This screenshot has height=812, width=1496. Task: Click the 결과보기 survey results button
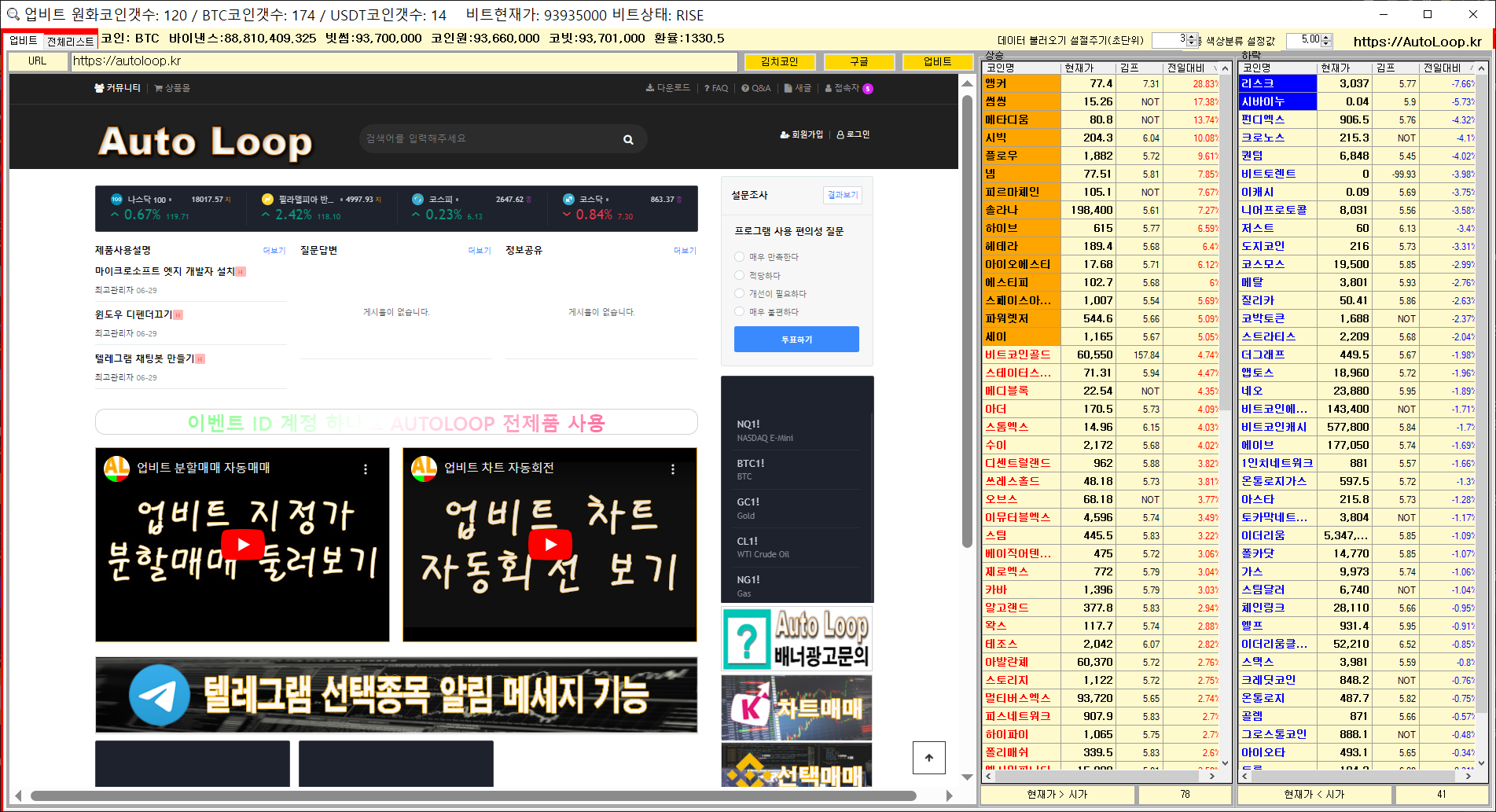(842, 195)
